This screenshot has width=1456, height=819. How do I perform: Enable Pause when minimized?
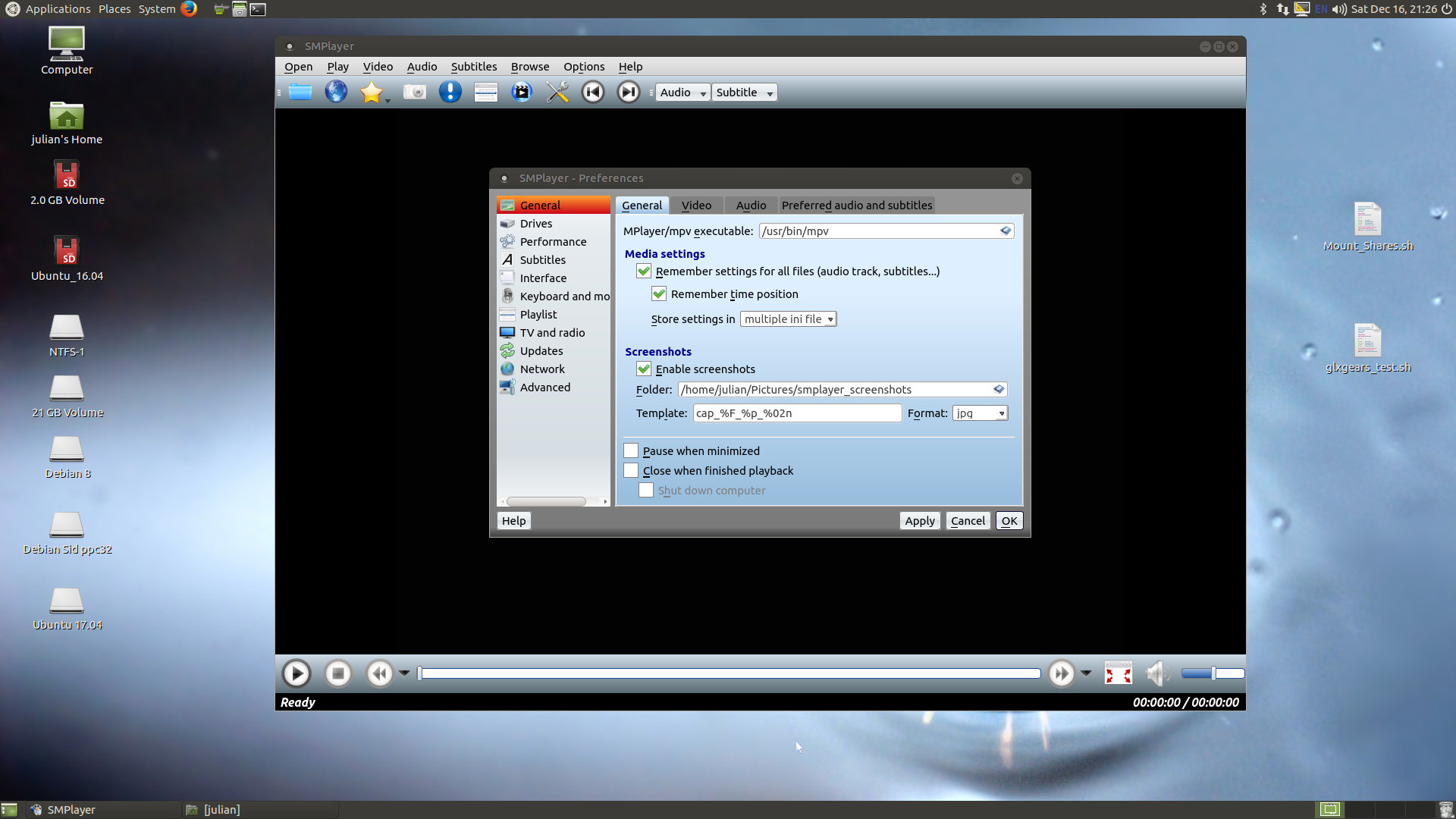tap(631, 451)
